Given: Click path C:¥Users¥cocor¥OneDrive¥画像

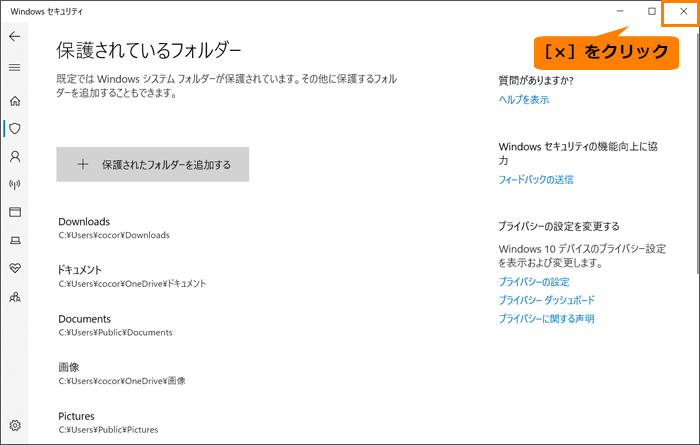Looking at the screenshot, I should pyautogui.click(x=122, y=381).
